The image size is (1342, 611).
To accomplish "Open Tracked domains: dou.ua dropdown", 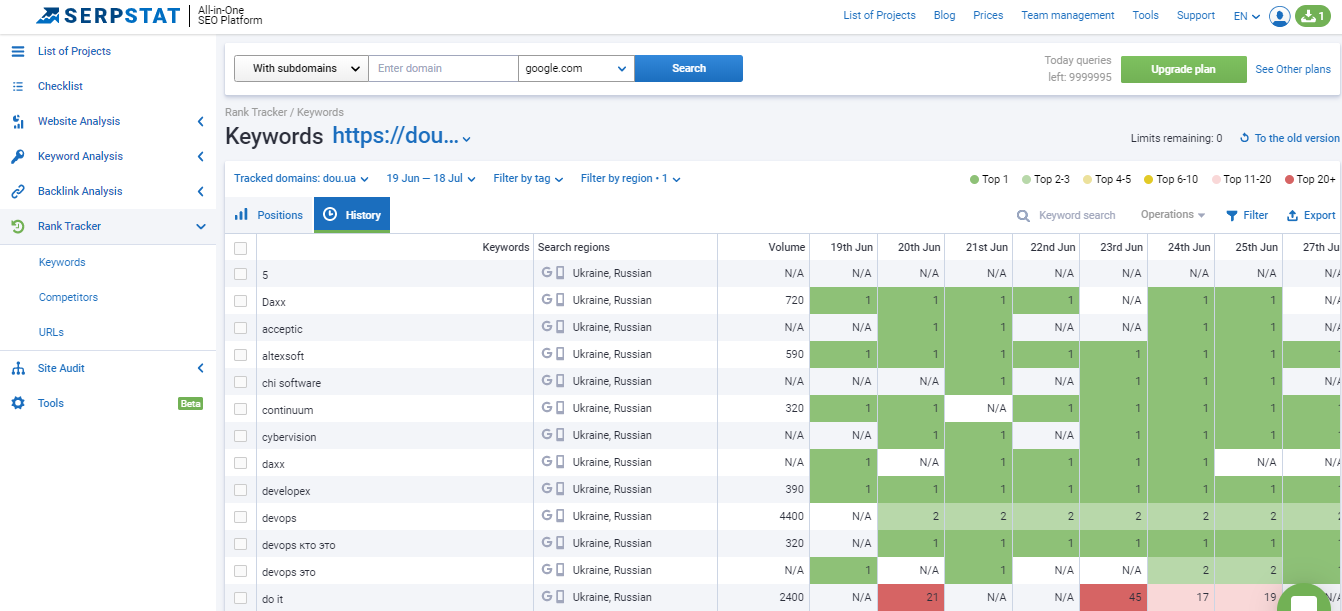I will click(301, 178).
